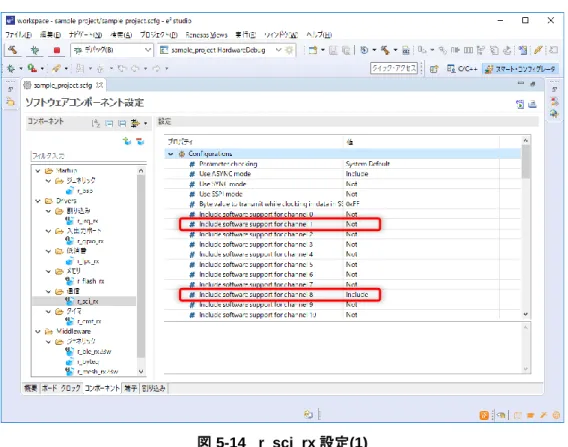Image resolution: width=568 pixels, height=447 pixels.
Task: Click the New wizard toolbar icon
Action: point(313,50)
